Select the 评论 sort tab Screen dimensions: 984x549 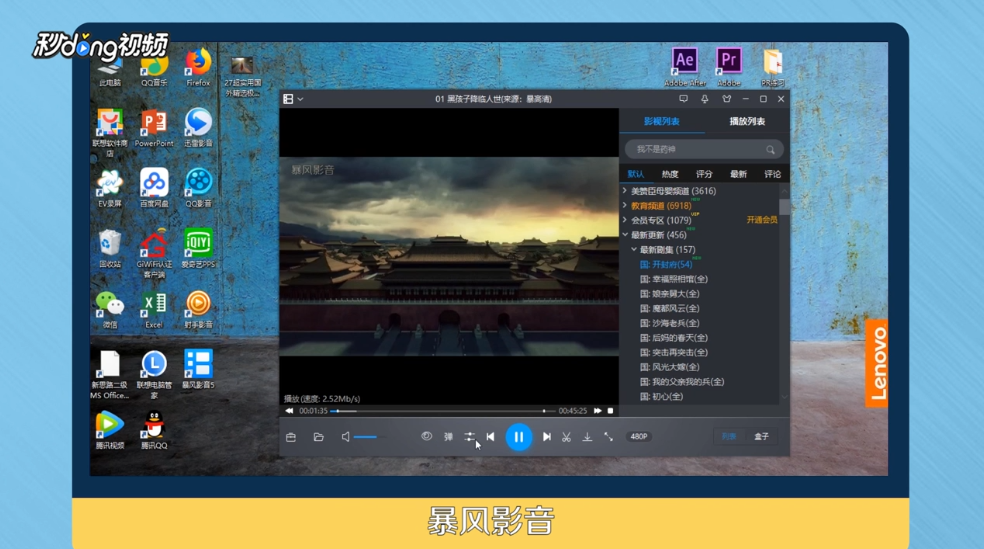point(773,174)
